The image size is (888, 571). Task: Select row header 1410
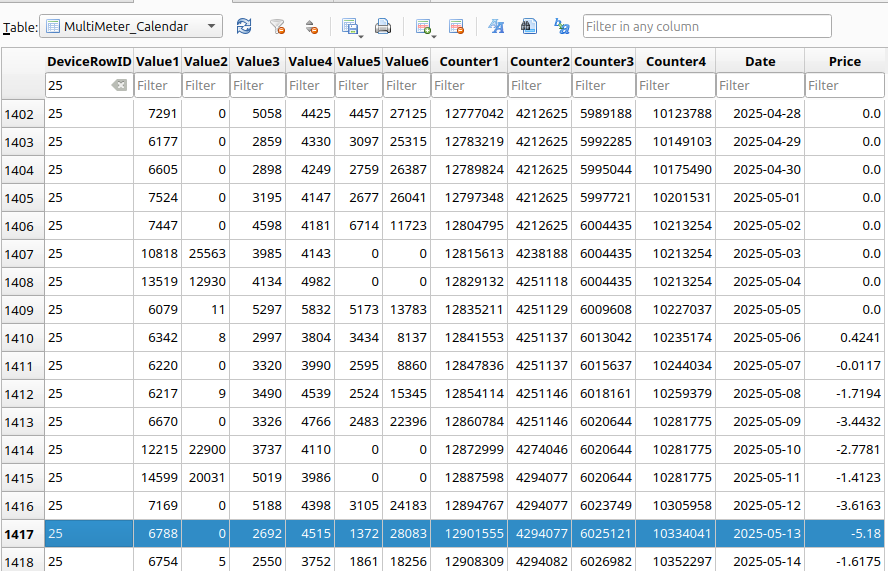pyautogui.click(x=23, y=338)
